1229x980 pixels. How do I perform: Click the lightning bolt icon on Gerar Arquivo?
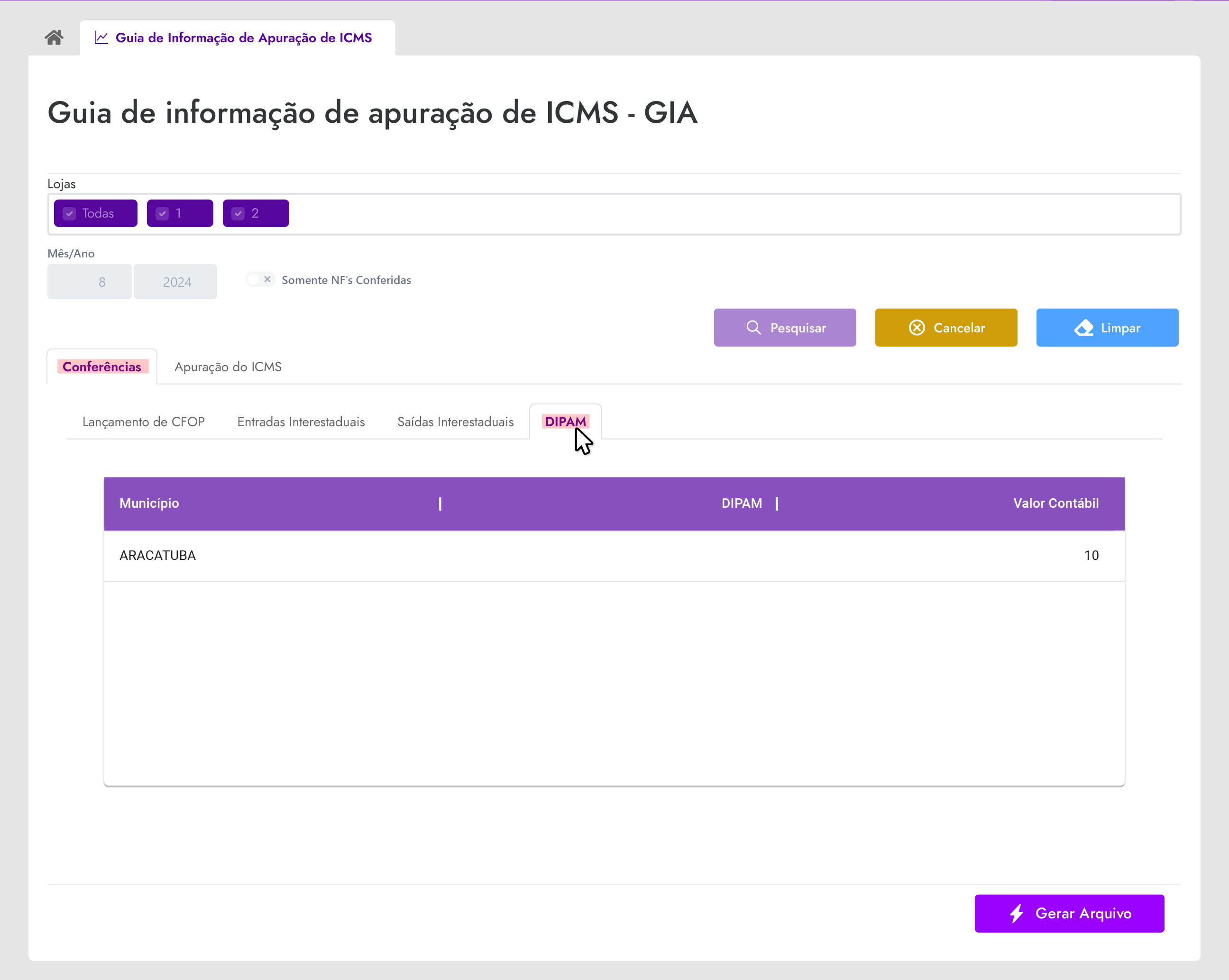pos(1017,913)
